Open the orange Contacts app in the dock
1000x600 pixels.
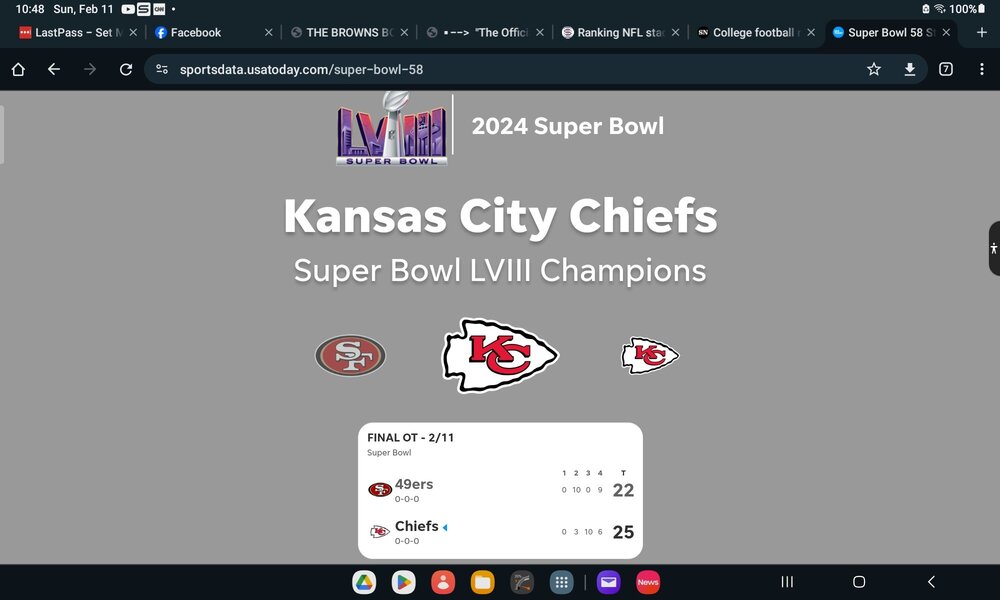443,582
